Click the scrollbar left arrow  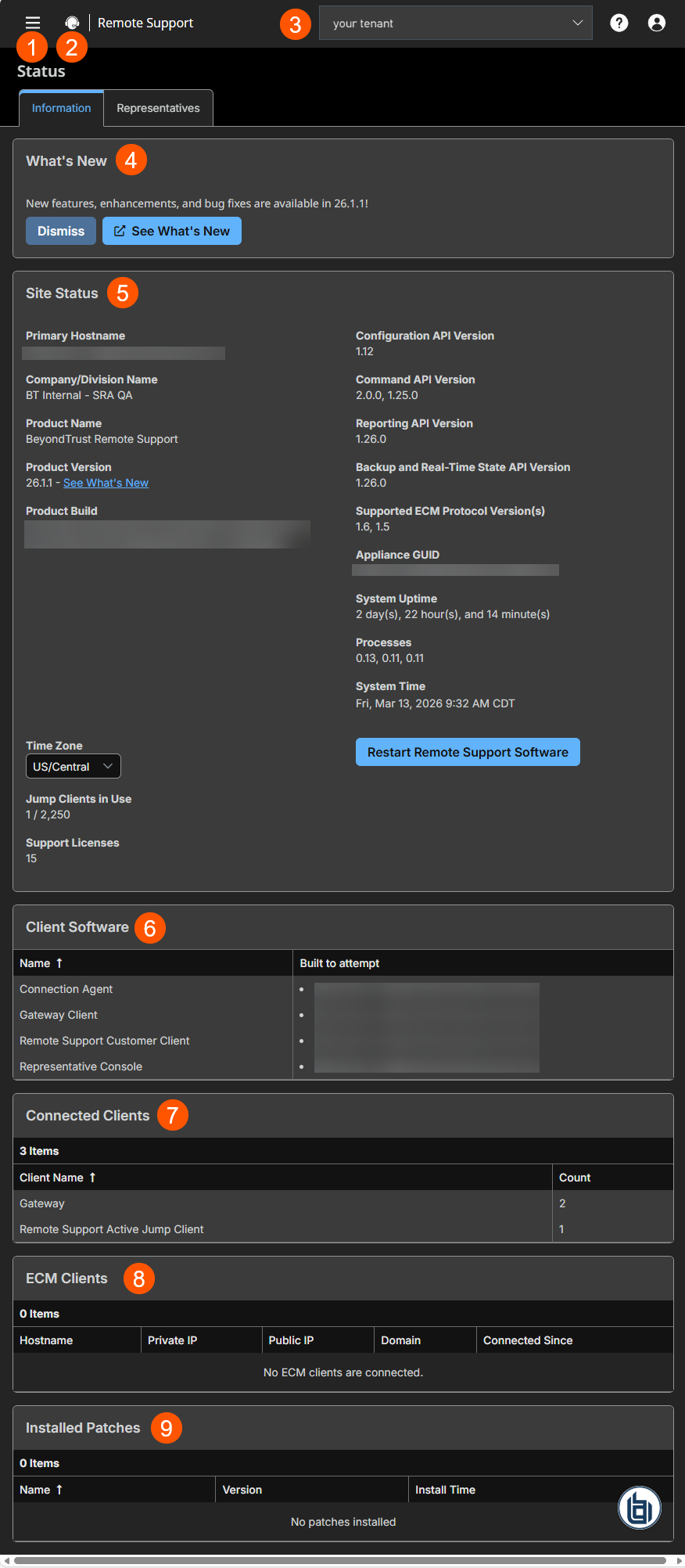(x=5, y=1560)
